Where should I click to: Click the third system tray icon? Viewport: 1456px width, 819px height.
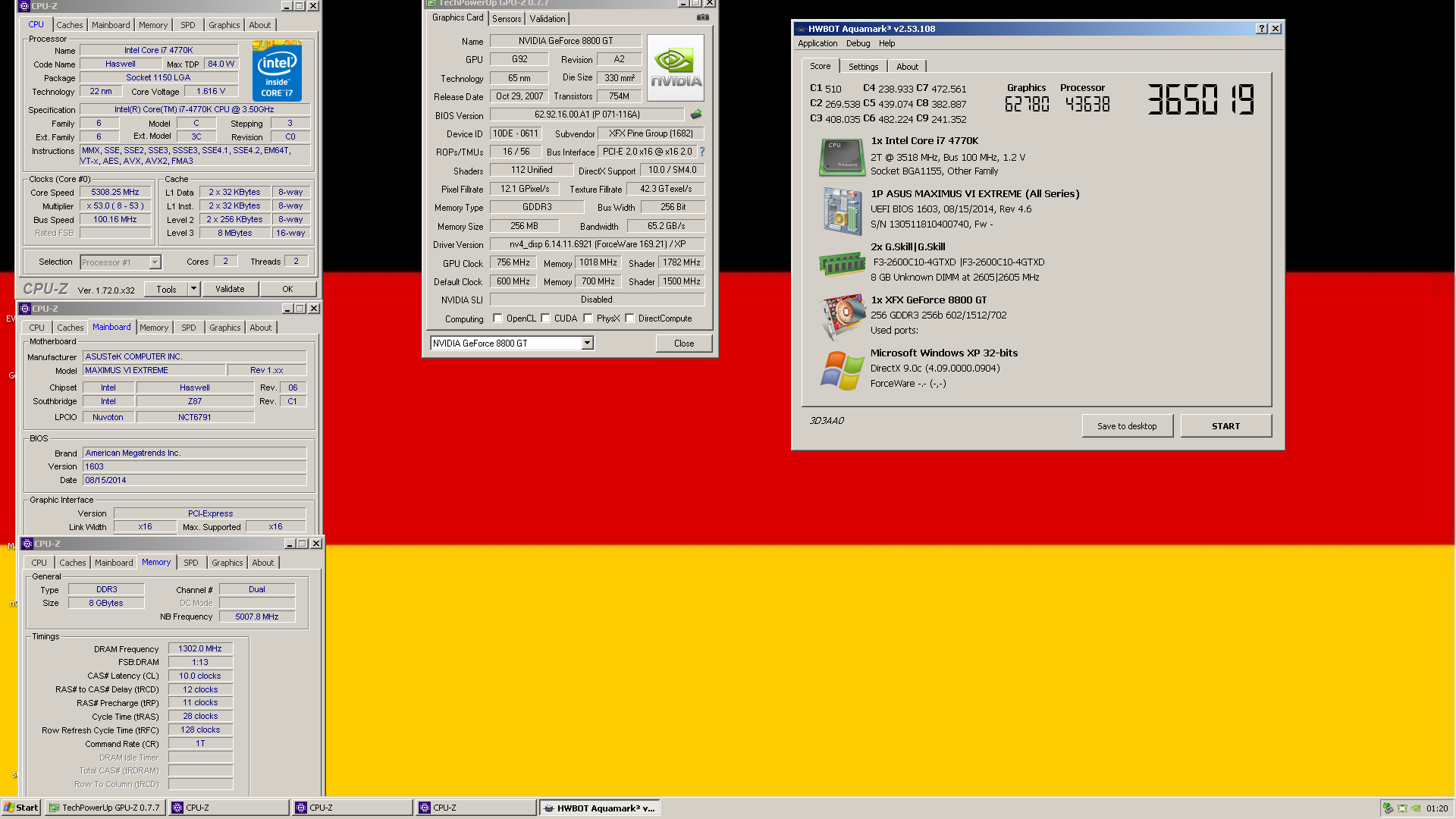(1415, 808)
